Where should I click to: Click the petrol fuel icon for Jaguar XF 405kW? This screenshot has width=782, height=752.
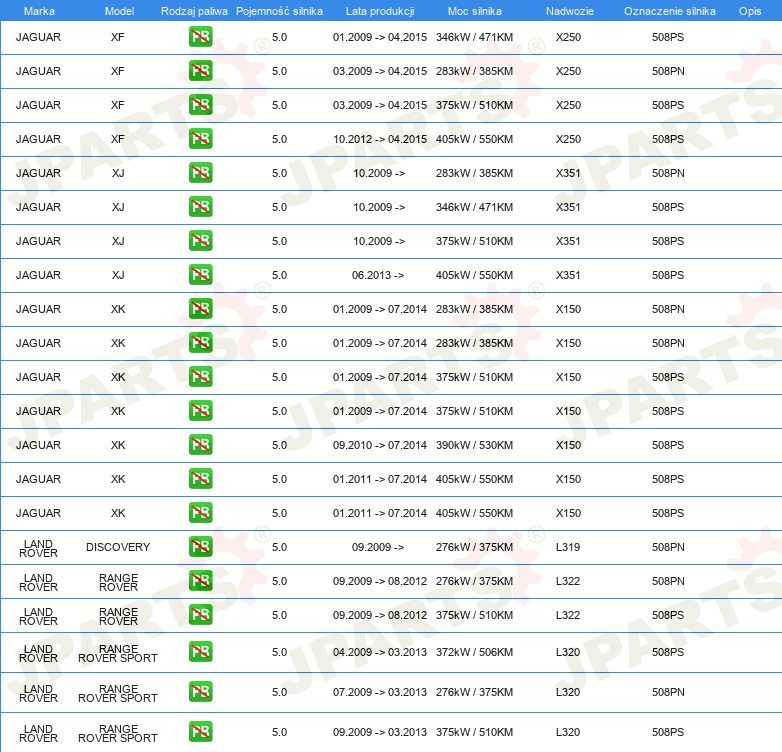click(x=200, y=139)
